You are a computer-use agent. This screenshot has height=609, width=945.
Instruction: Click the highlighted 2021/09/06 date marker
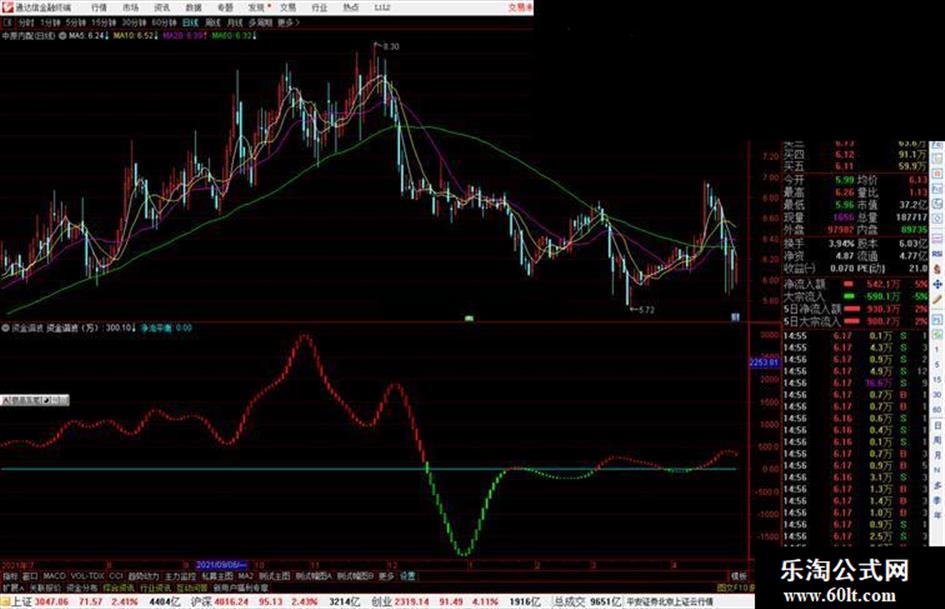(x=221, y=566)
